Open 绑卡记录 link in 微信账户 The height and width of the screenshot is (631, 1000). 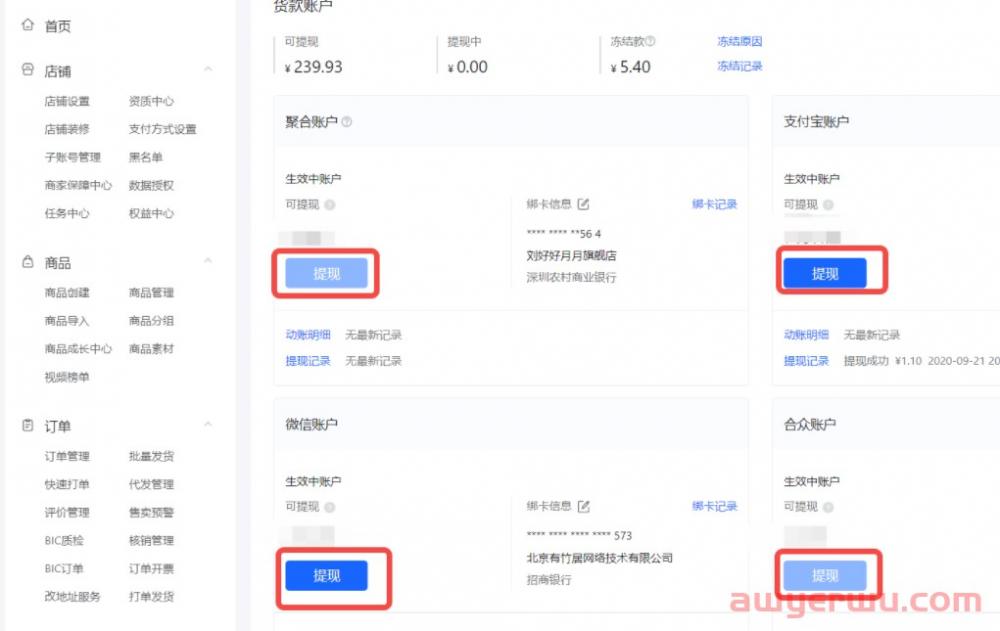tap(714, 507)
